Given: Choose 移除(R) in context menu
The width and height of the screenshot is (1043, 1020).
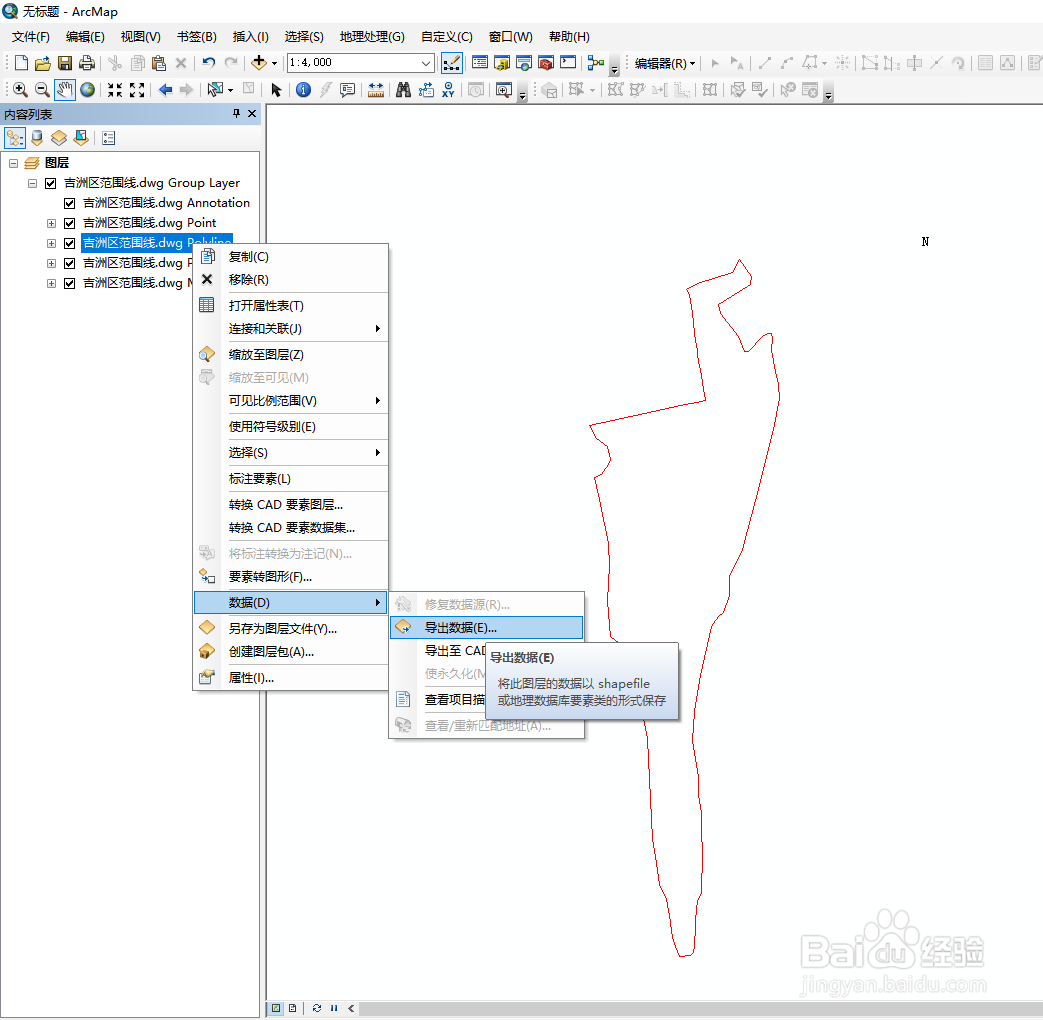Looking at the screenshot, I should pyautogui.click(x=291, y=279).
